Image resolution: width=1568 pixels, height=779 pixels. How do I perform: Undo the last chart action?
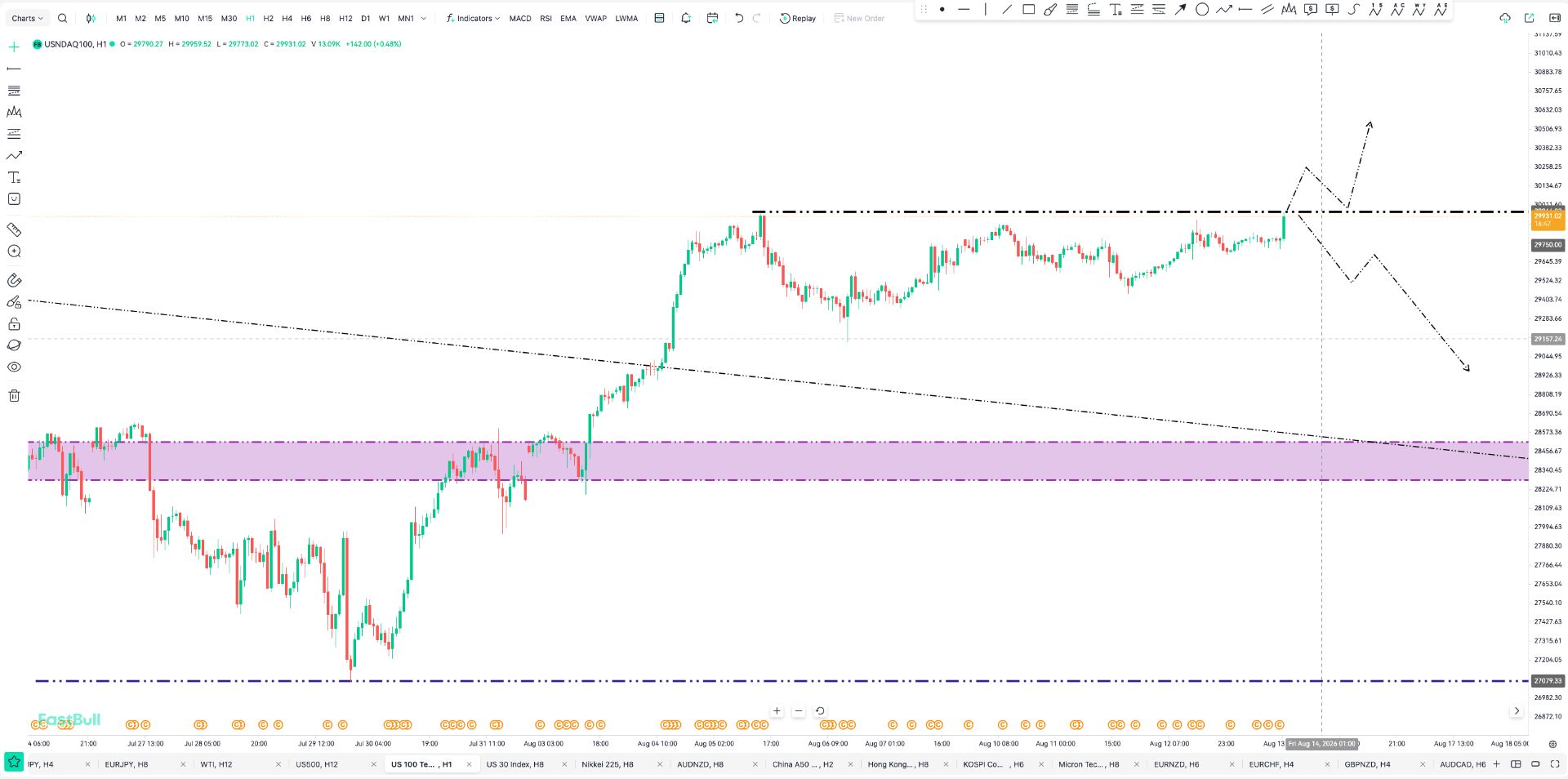(738, 18)
